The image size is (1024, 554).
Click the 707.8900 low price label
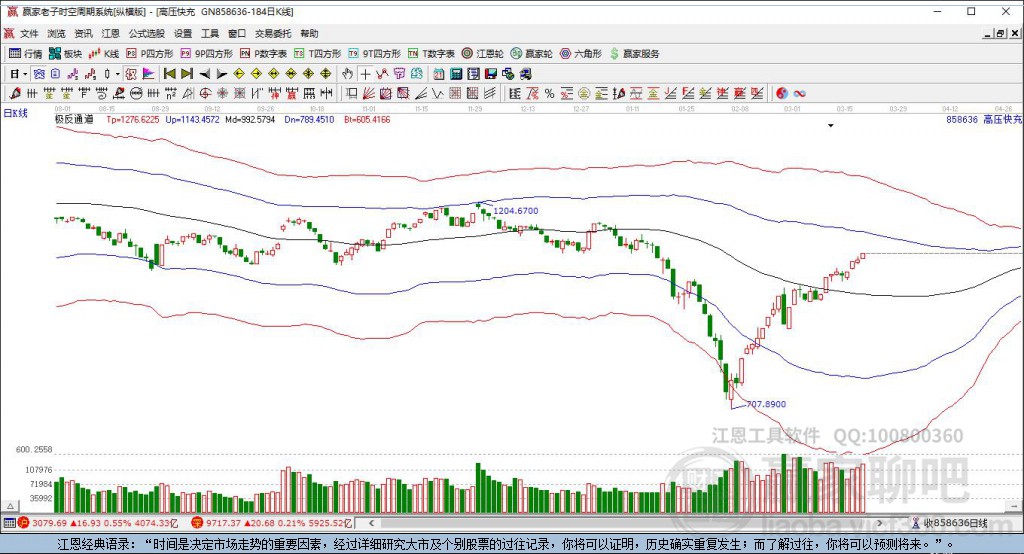[x=766, y=404]
